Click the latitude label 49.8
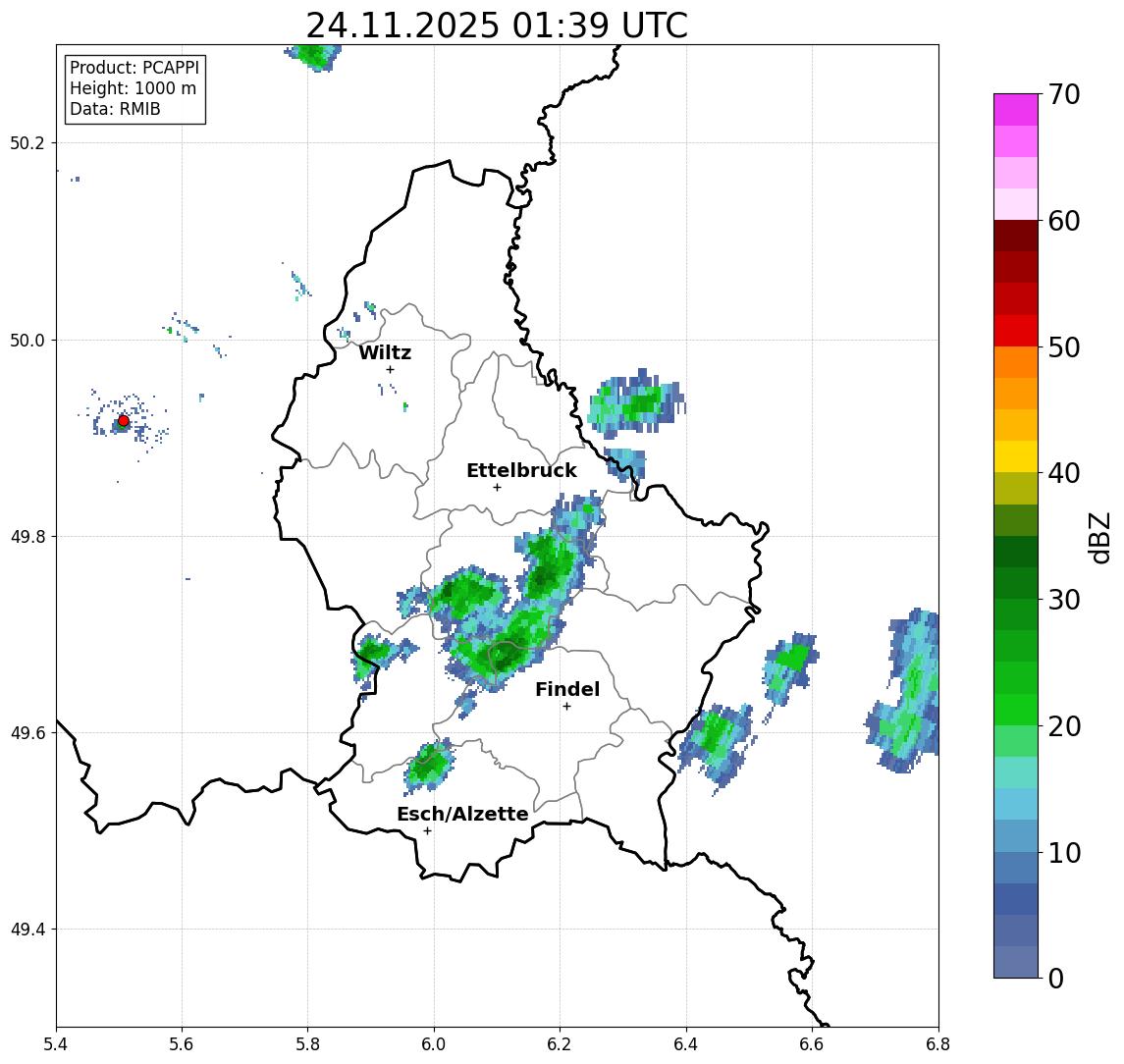This screenshot has width=1124, height=1064. click(x=27, y=536)
